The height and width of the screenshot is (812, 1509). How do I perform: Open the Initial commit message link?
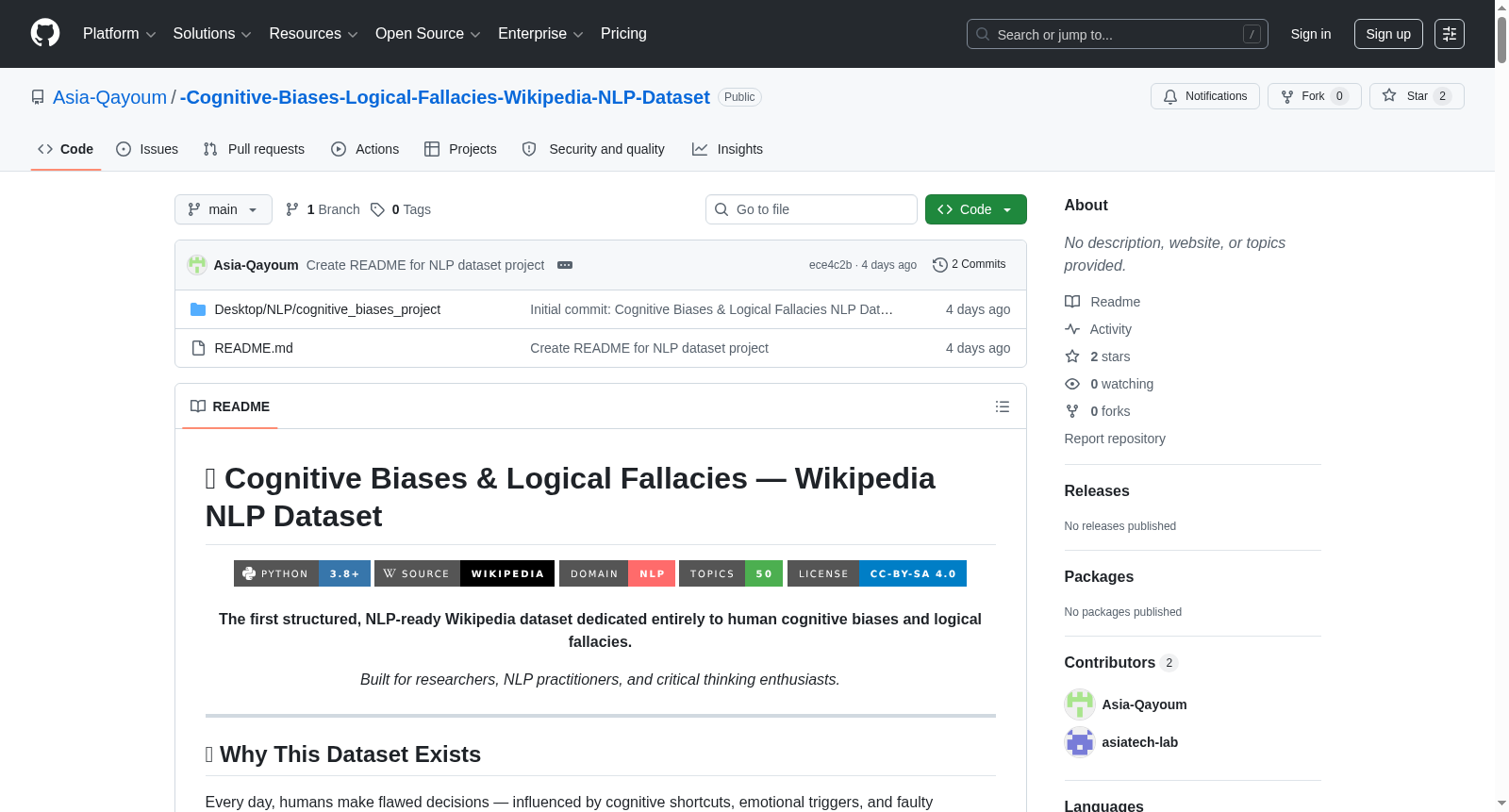click(711, 309)
